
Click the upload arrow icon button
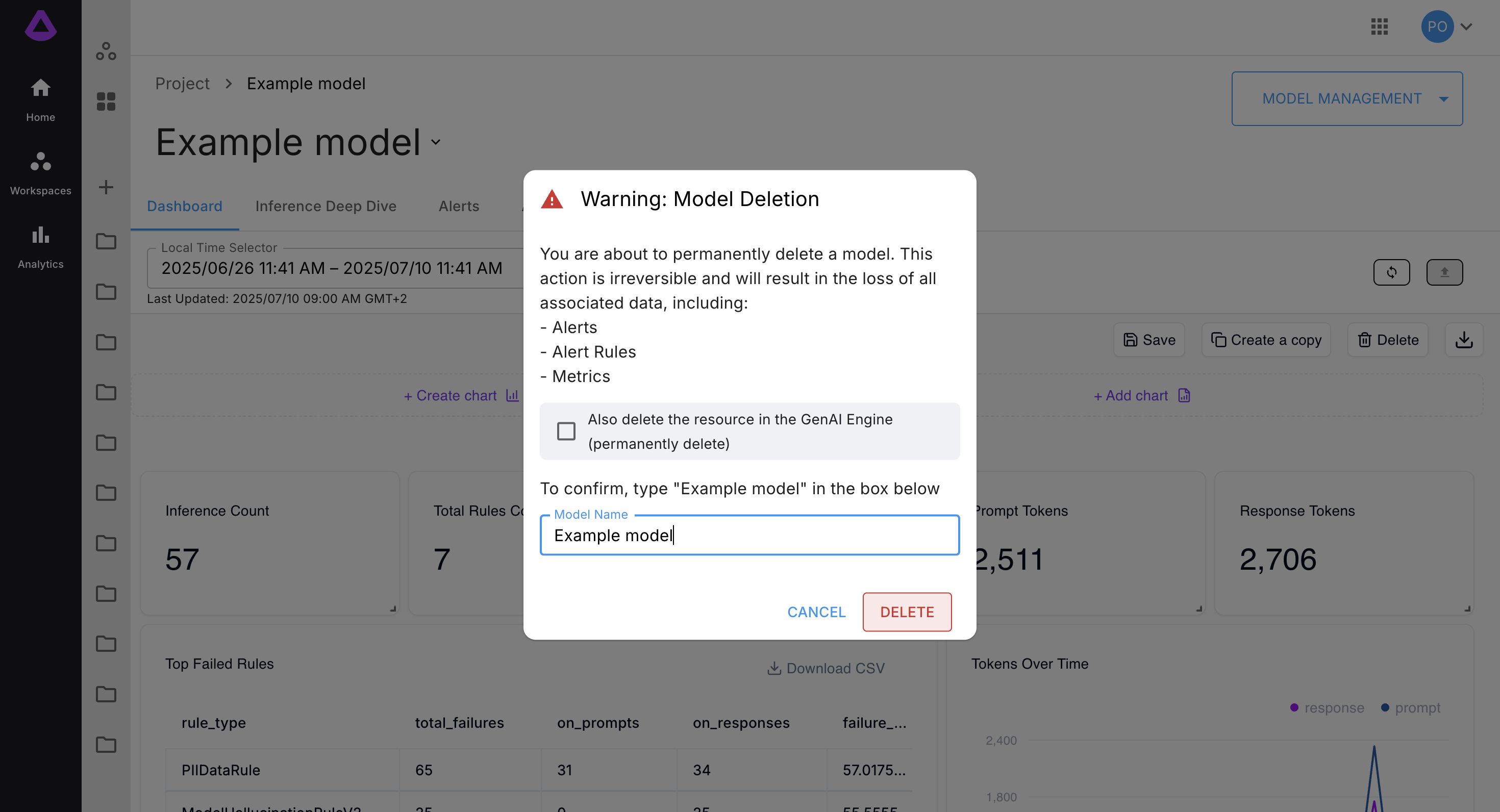tap(1444, 272)
